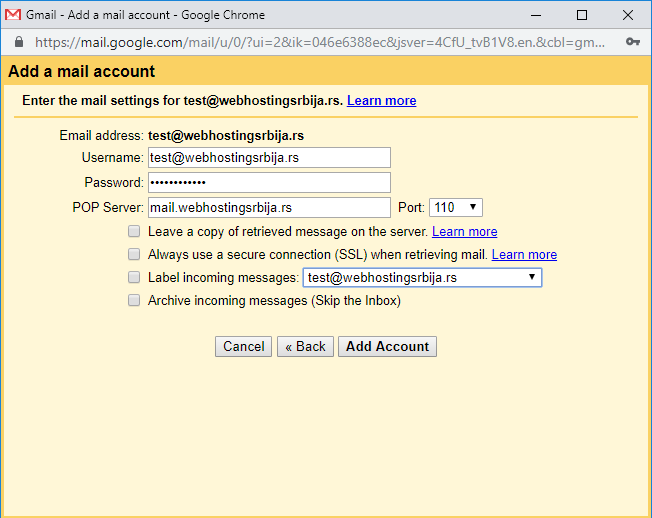
Task: Click the lock icon in address bar
Action: tap(19, 42)
